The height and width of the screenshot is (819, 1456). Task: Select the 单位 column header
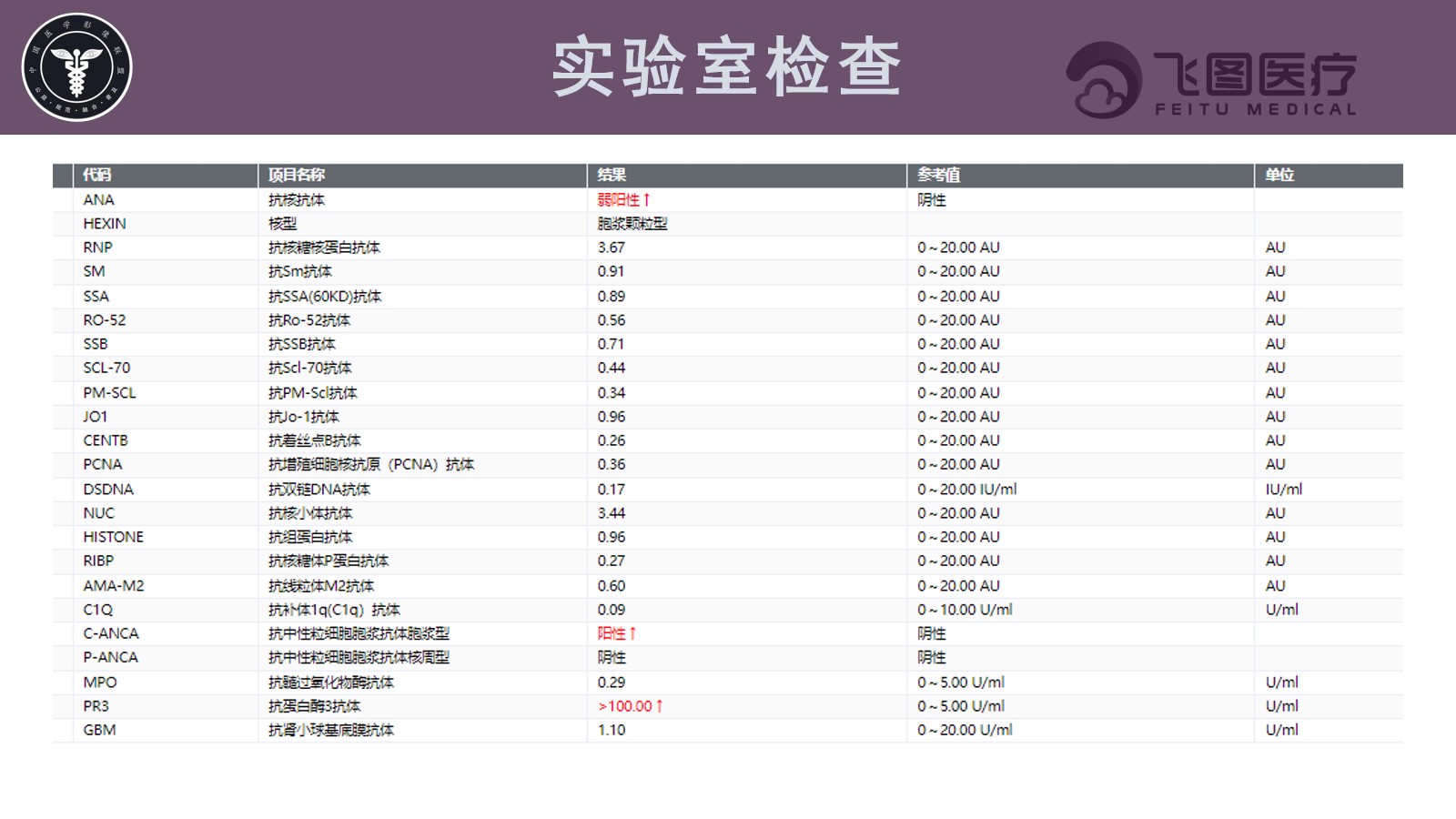(x=1279, y=175)
